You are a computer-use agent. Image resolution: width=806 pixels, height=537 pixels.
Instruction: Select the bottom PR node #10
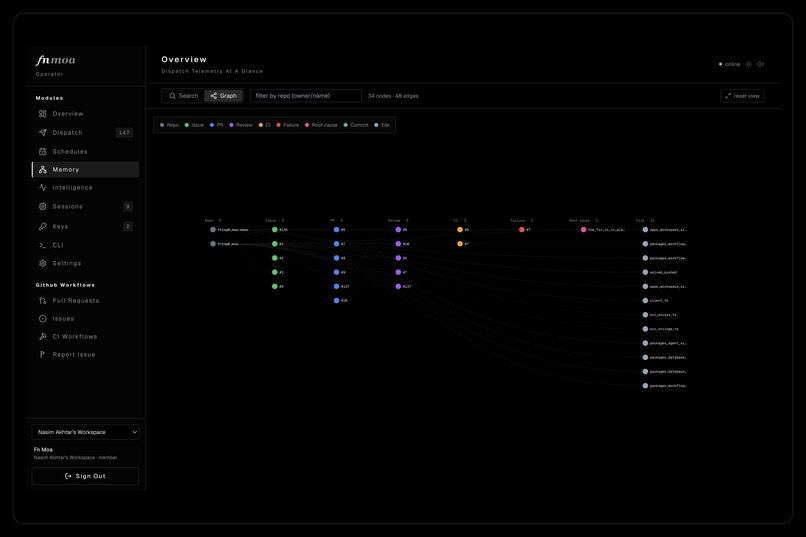tap(336, 301)
